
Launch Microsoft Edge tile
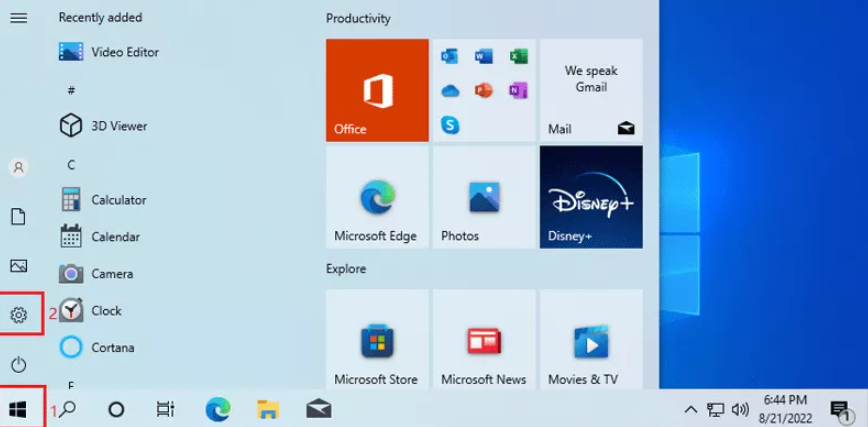pyautogui.click(x=377, y=197)
